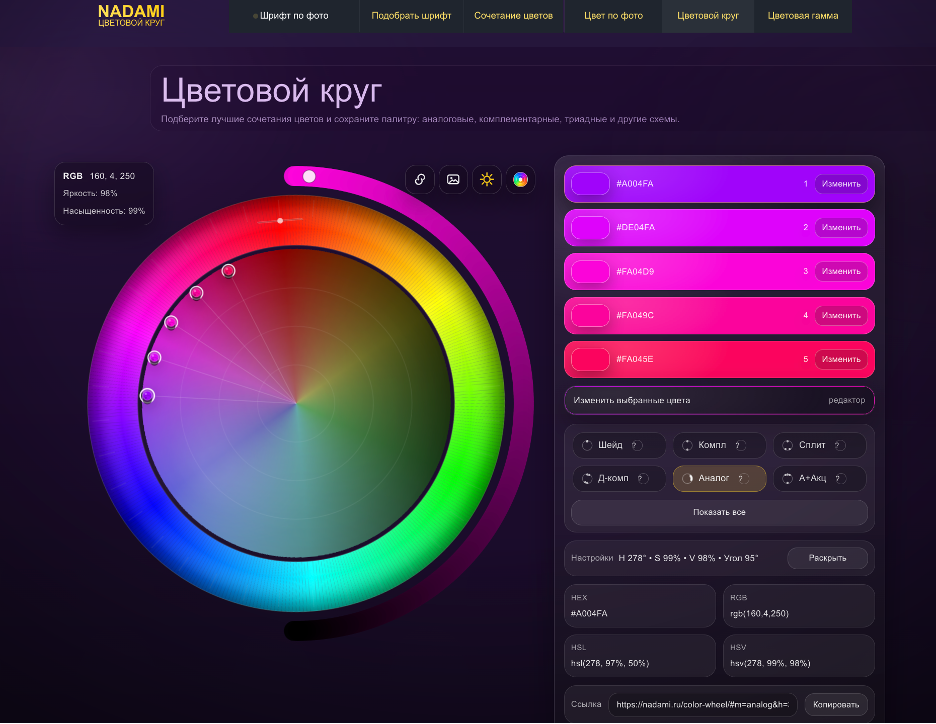Open the help icon beside Компл
This screenshot has height=724, width=936.
coord(739,446)
